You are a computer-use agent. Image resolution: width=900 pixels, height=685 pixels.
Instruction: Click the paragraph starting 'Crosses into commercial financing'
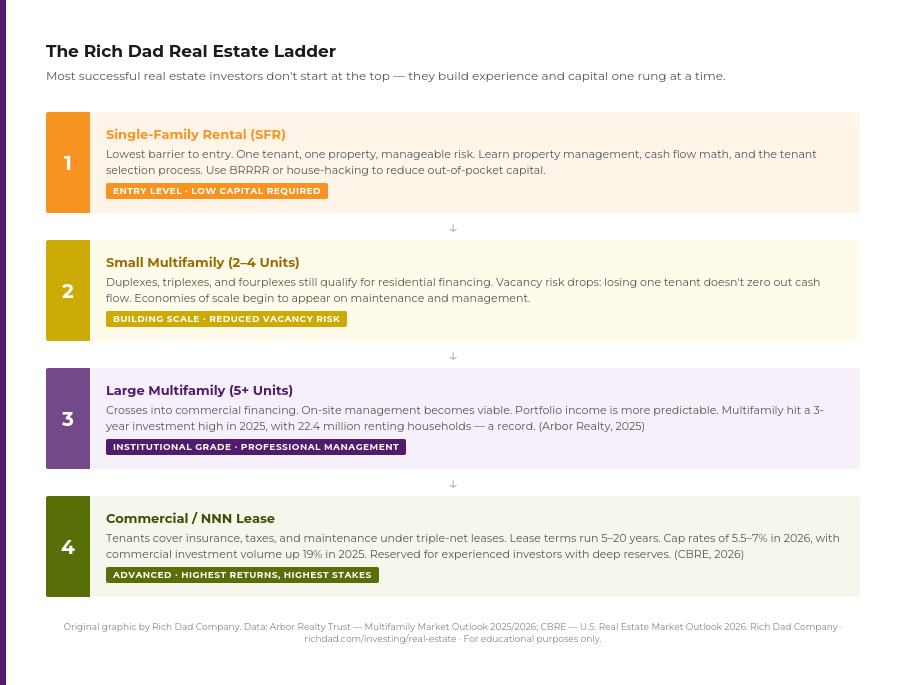(x=465, y=418)
